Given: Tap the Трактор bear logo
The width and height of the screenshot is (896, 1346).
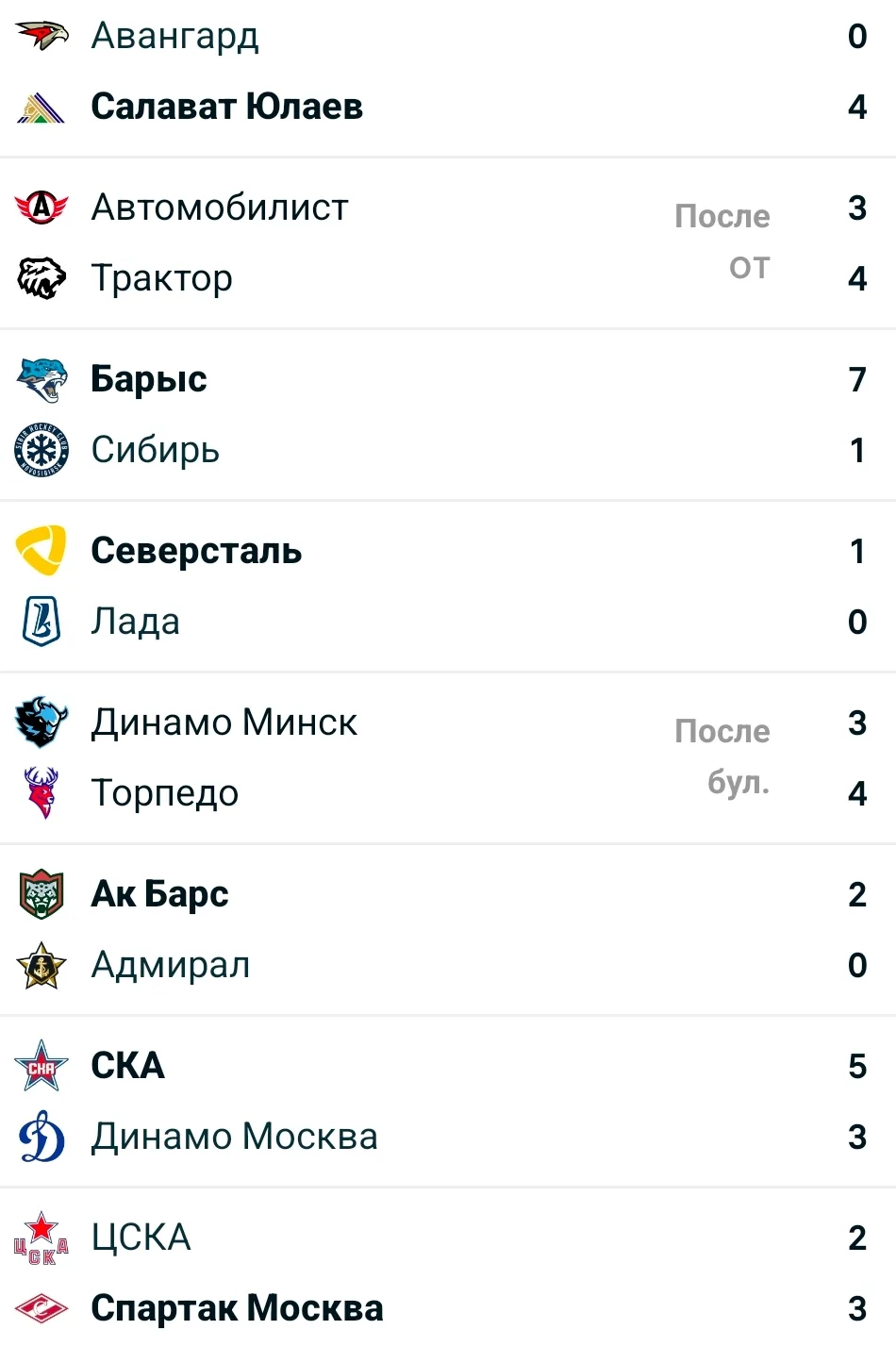Looking at the screenshot, I should 41,277.
